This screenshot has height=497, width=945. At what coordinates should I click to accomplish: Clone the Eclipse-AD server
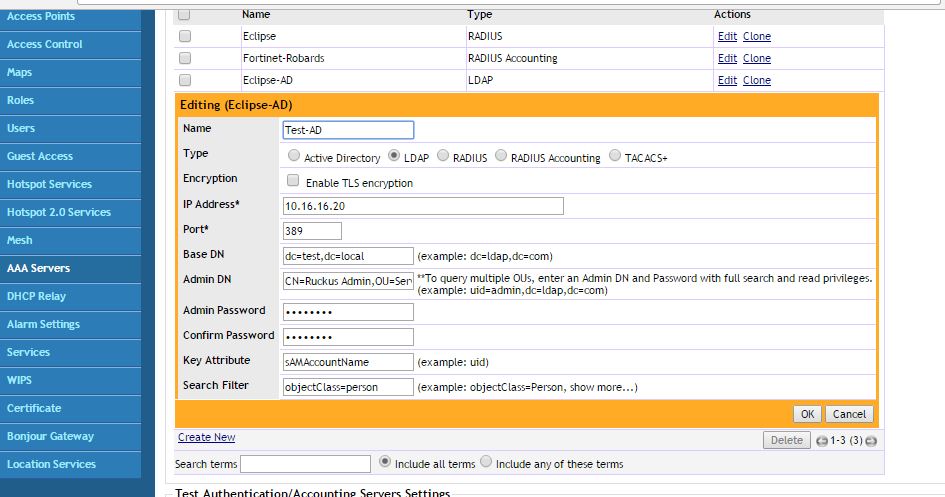click(x=757, y=80)
